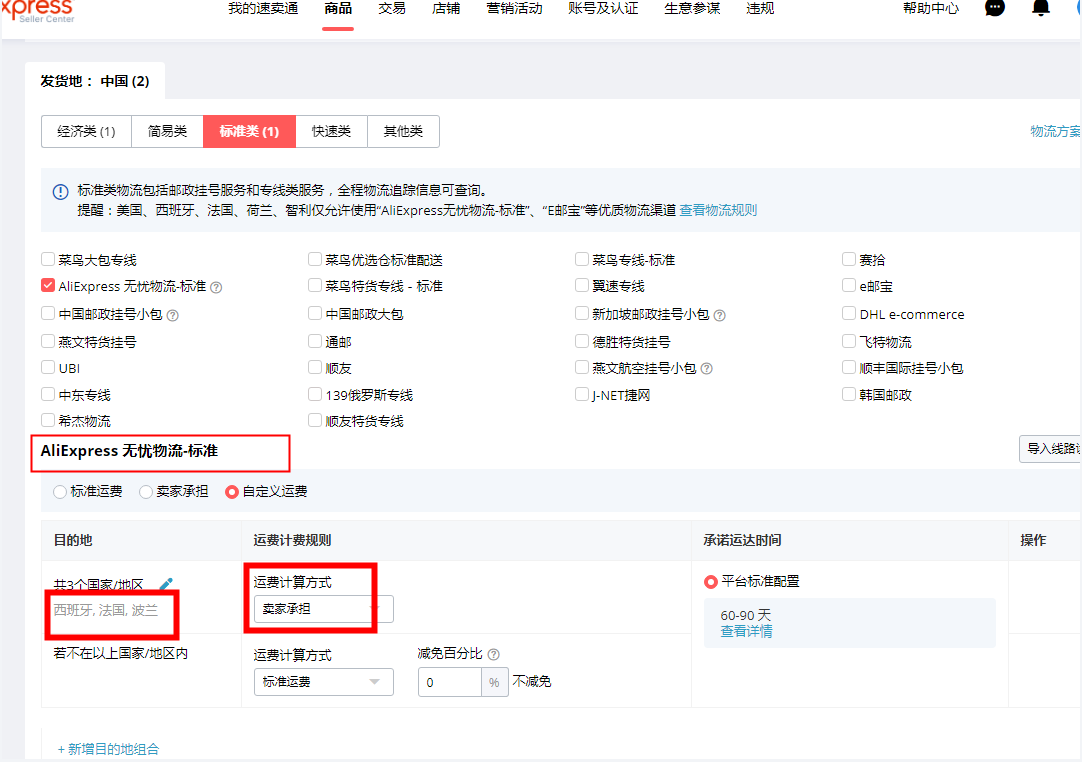Check the 顺丰国际挂号小包 checkbox
Image resolution: width=1082 pixels, height=762 pixels.
point(849,367)
